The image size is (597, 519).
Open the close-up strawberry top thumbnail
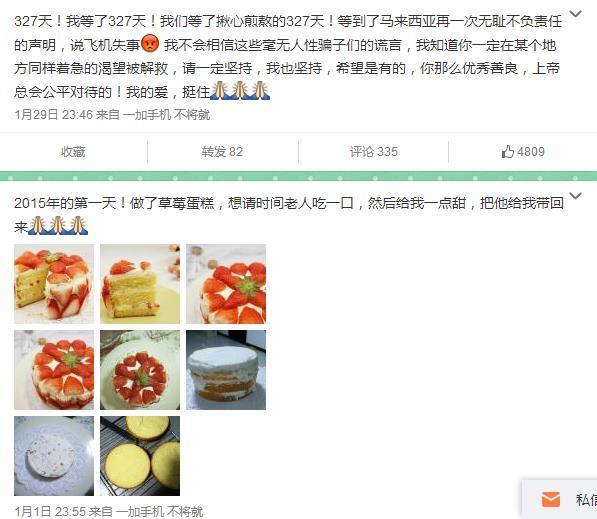click(226, 284)
